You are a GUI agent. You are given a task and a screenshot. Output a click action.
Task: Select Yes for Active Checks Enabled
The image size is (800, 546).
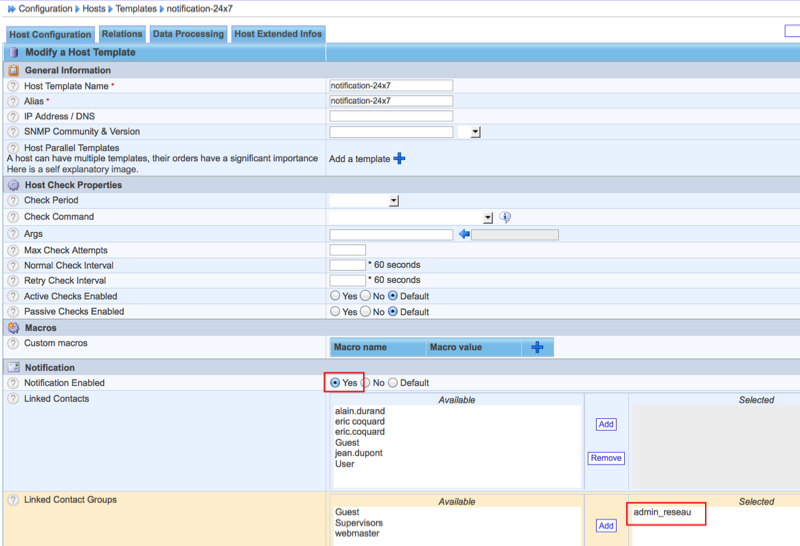(x=336, y=297)
